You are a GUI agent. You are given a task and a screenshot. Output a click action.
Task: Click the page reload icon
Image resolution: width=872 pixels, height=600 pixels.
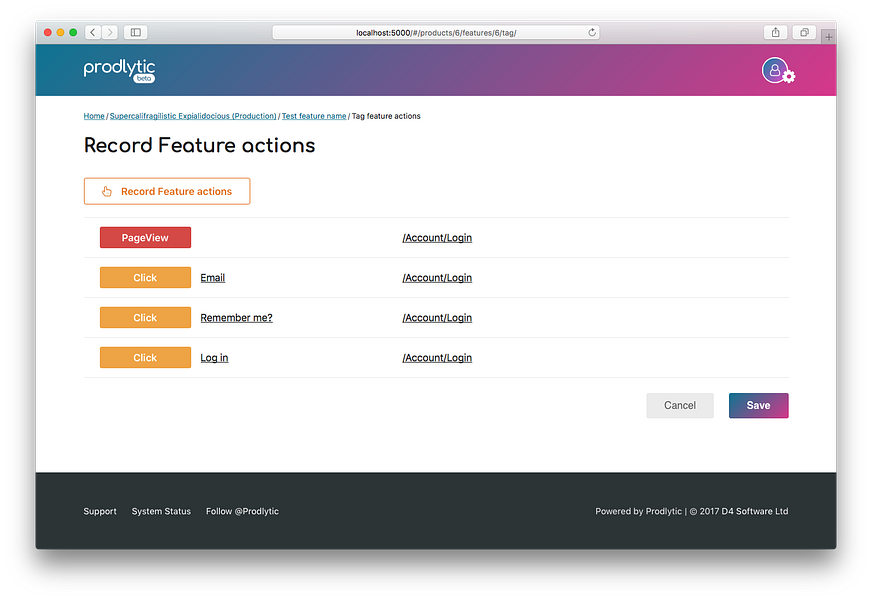click(x=592, y=33)
